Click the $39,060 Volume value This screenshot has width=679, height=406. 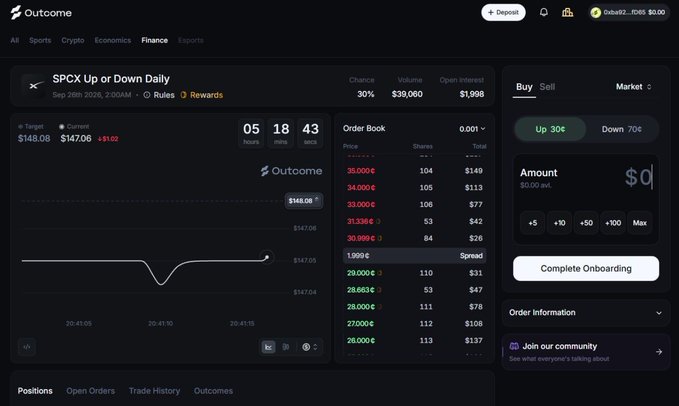(407, 94)
